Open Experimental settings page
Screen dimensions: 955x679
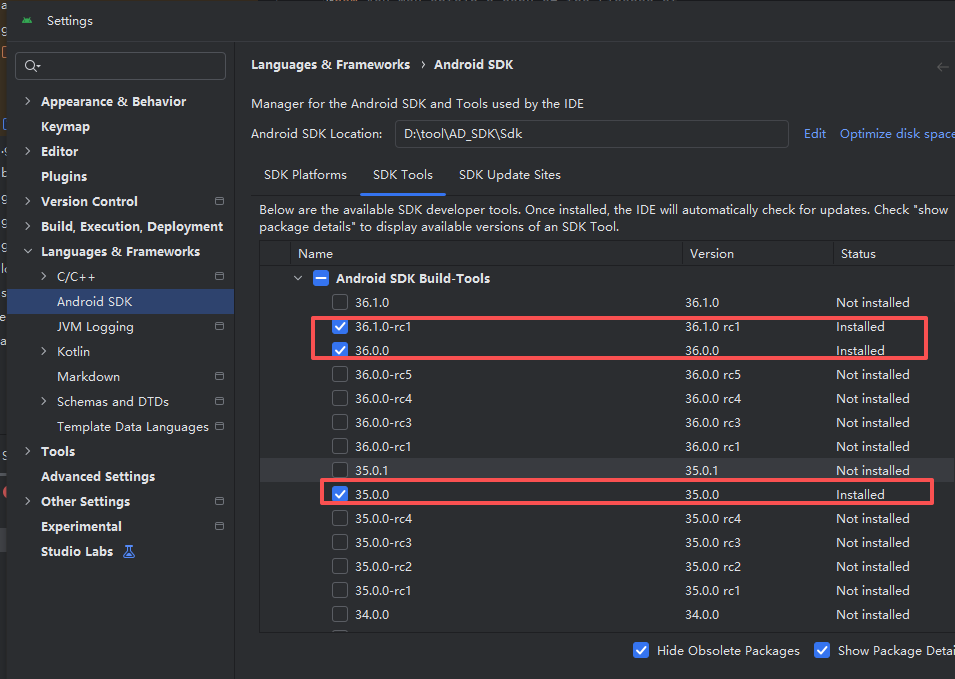pyautogui.click(x=81, y=526)
